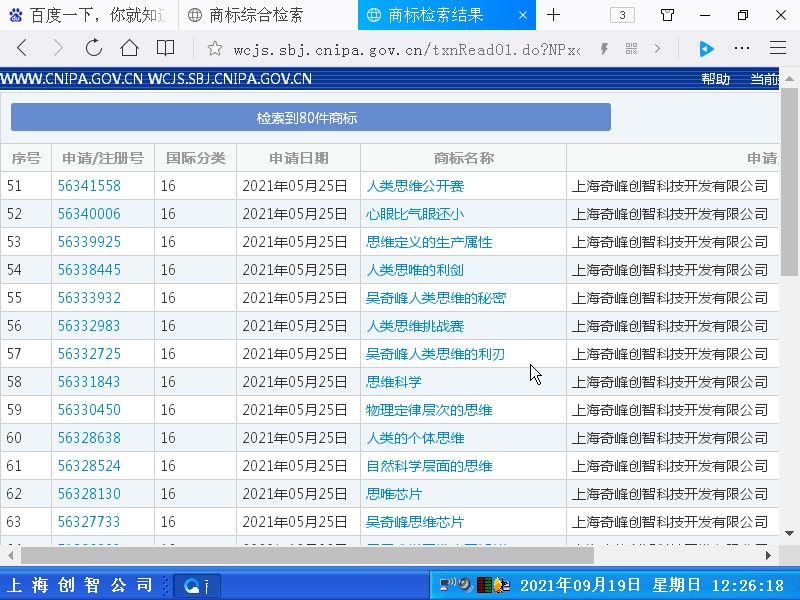This screenshot has width=800, height=600.
Task: Switch to the 百度一下 tab
Action: 83,15
